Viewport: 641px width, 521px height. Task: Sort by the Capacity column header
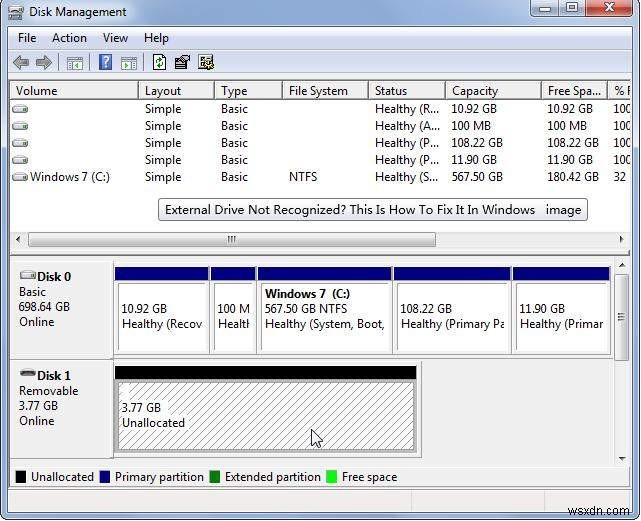(x=493, y=91)
